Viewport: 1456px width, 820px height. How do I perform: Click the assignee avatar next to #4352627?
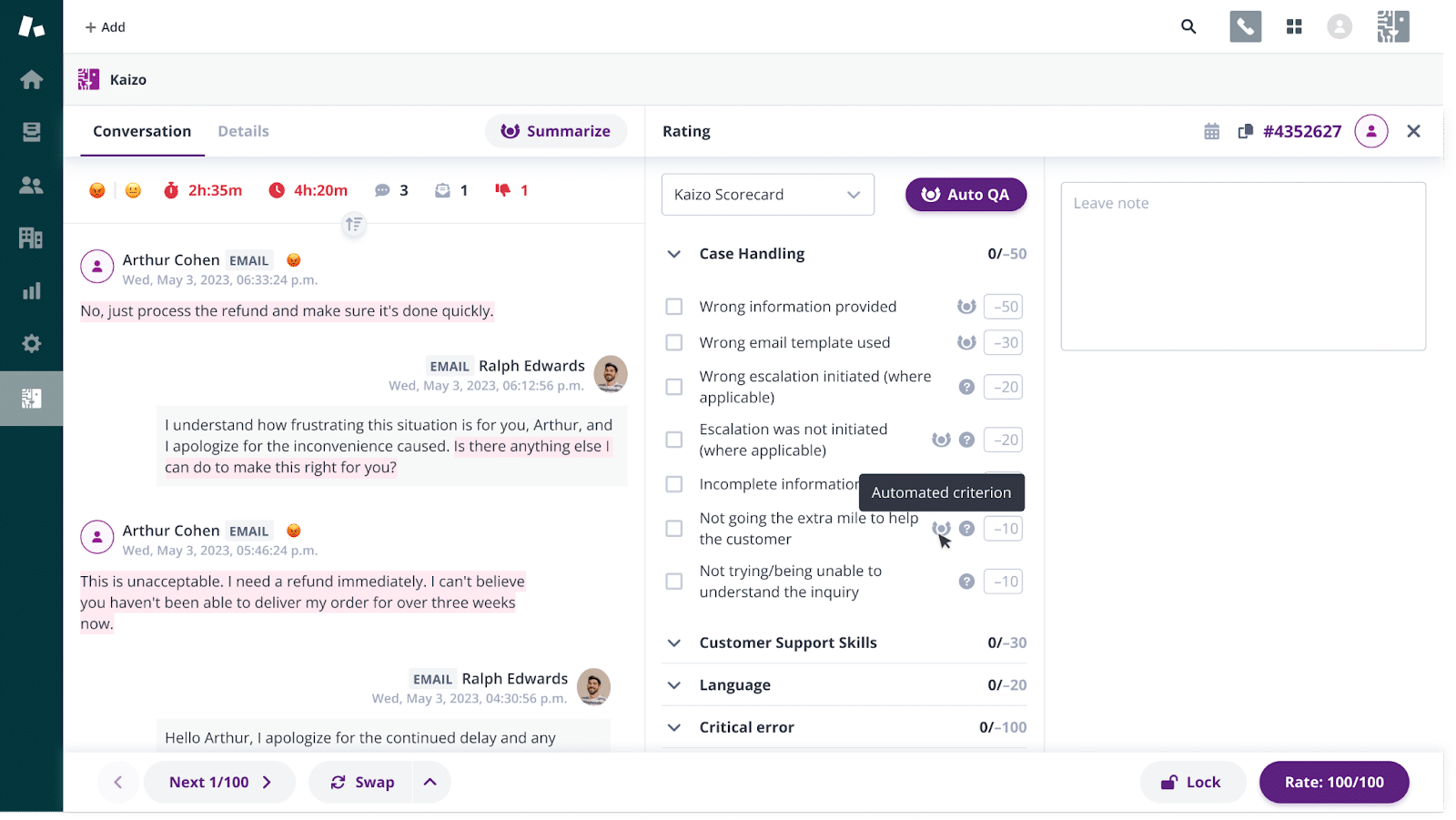1370,131
